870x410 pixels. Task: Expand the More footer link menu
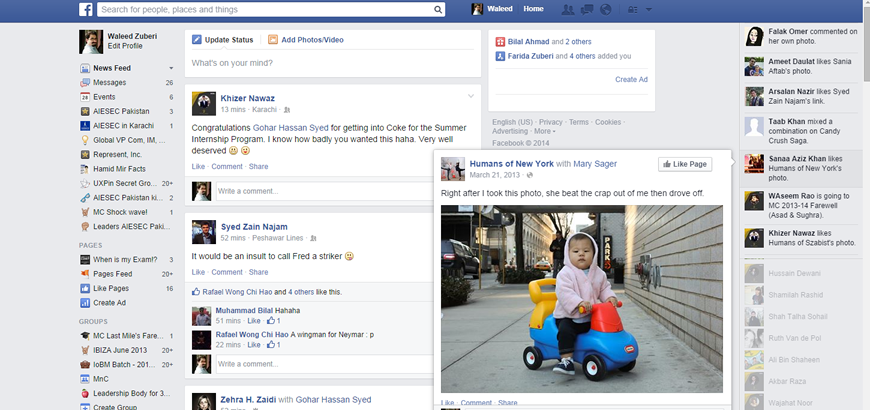543,131
